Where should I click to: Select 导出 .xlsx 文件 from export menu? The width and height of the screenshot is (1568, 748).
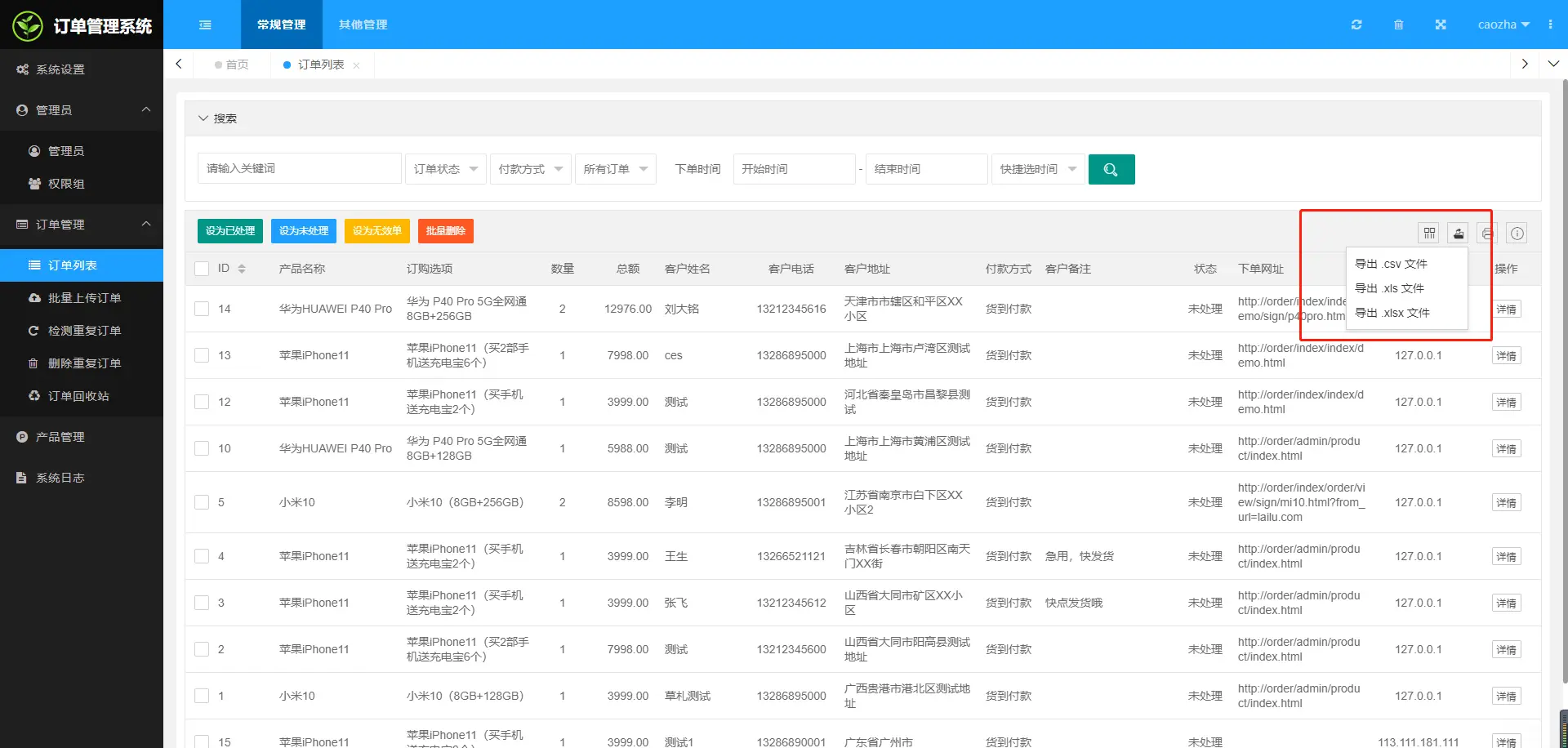(1392, 313)
